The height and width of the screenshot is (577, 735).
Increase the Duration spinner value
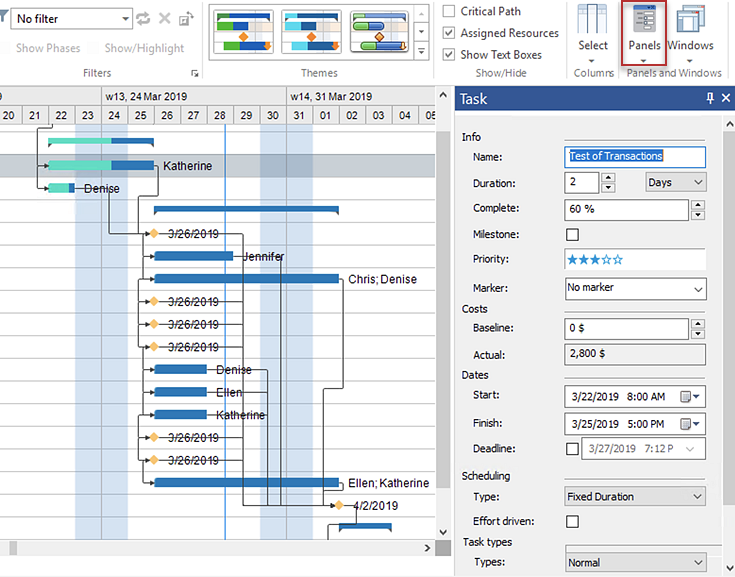608,178
